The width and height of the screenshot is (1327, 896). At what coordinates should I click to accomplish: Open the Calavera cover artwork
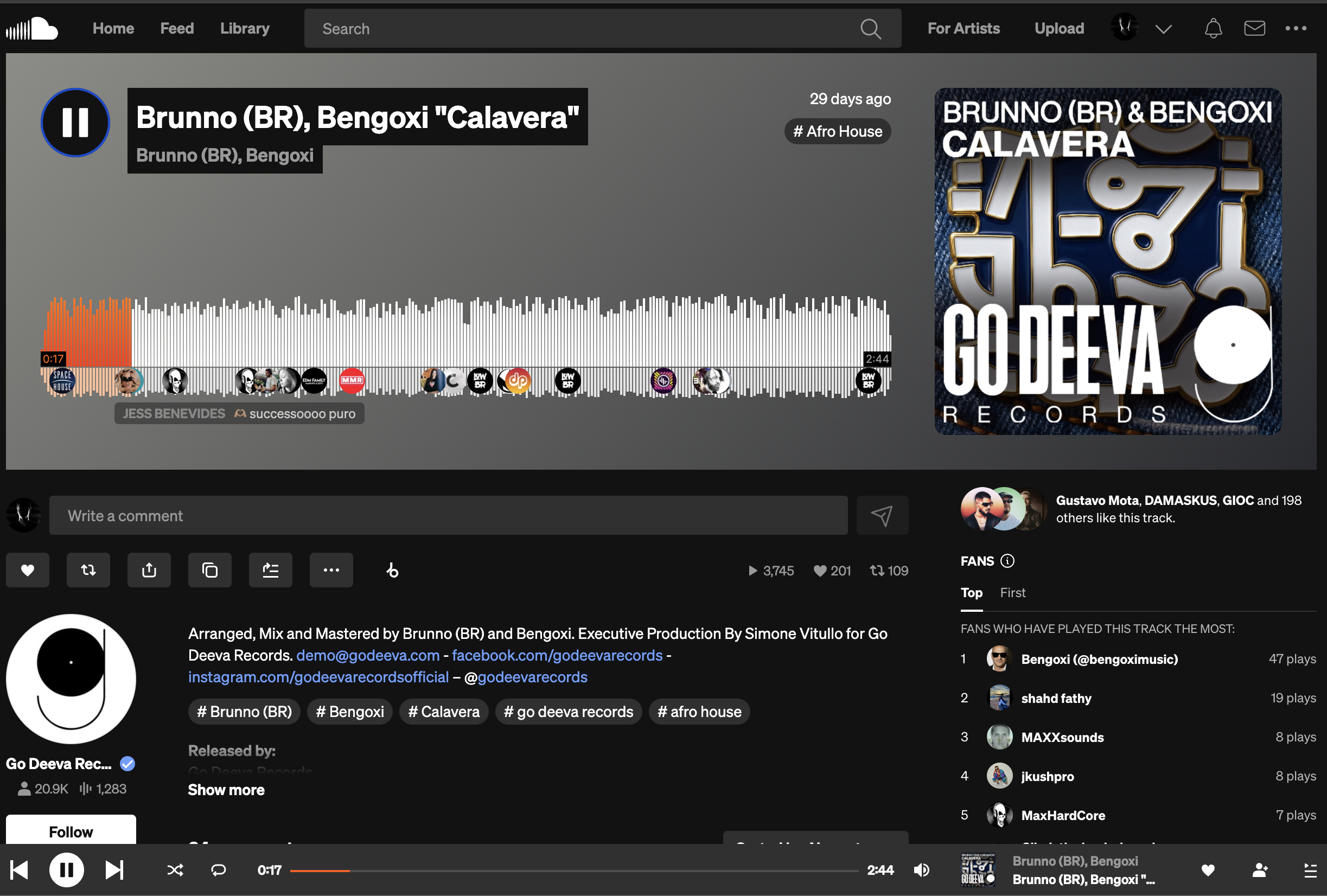click(1108, 261)
